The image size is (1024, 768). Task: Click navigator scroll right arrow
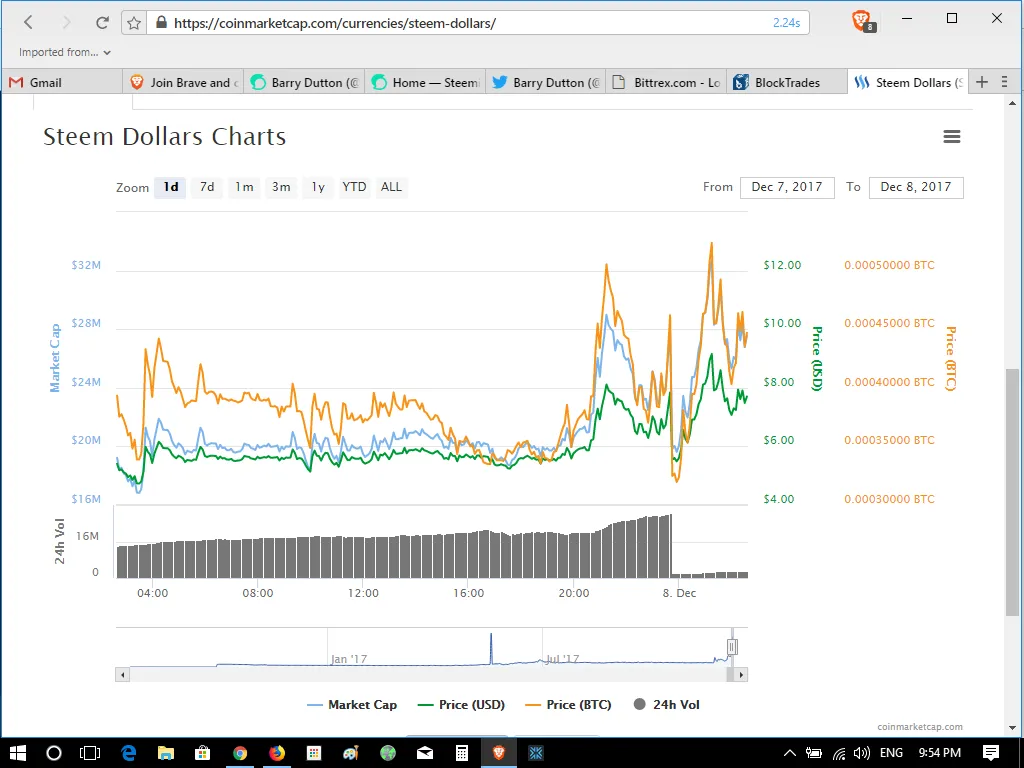pos(741,675)
